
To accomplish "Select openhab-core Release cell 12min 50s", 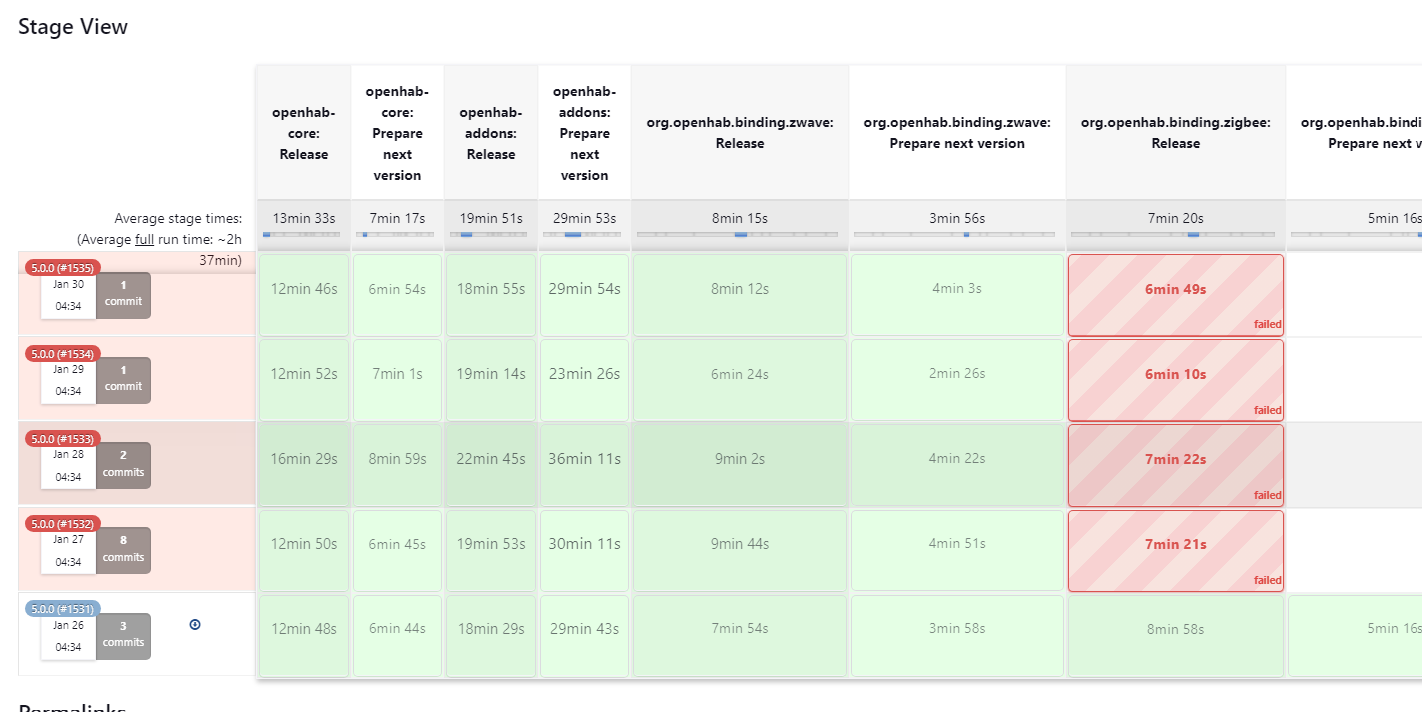I will 304,550.
